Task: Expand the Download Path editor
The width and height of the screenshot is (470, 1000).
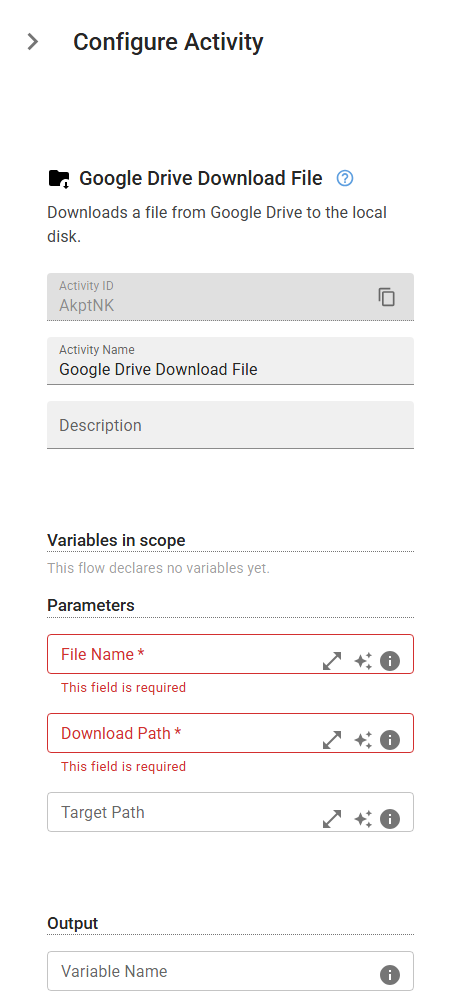Action: [332, 740]
